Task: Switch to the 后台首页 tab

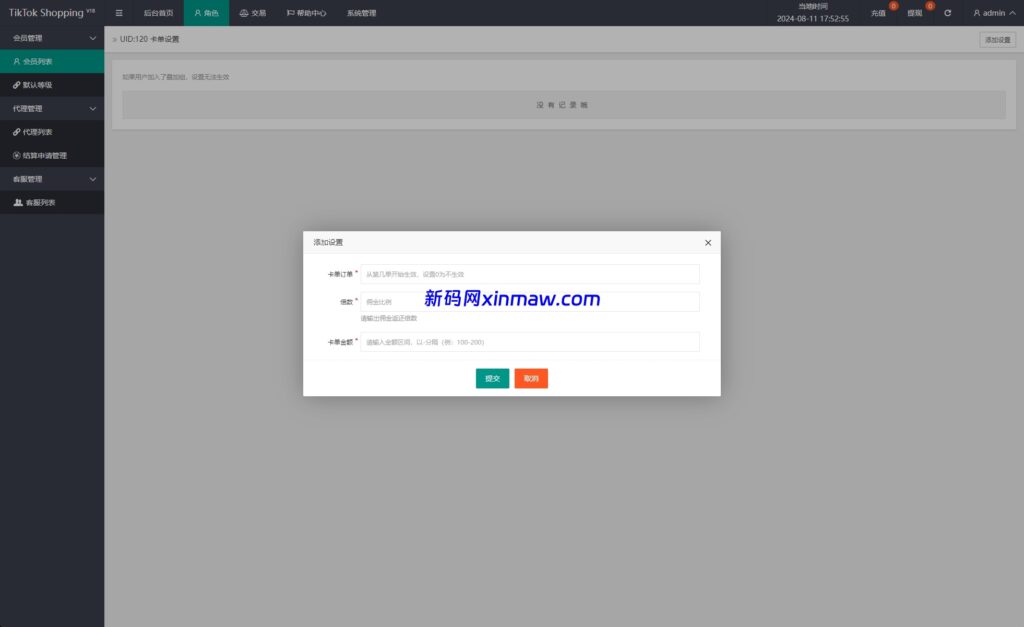Action: 158,13
